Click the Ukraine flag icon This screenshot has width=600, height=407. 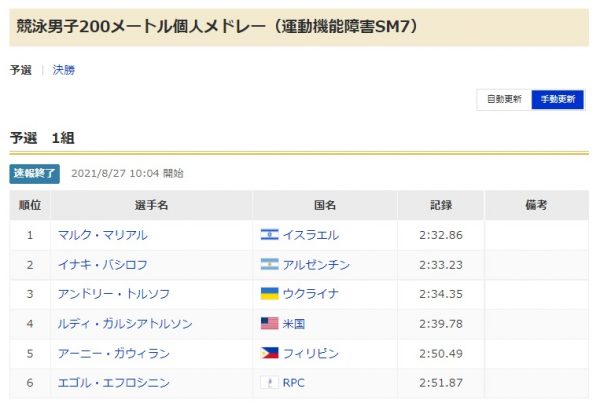click(268, 294)
